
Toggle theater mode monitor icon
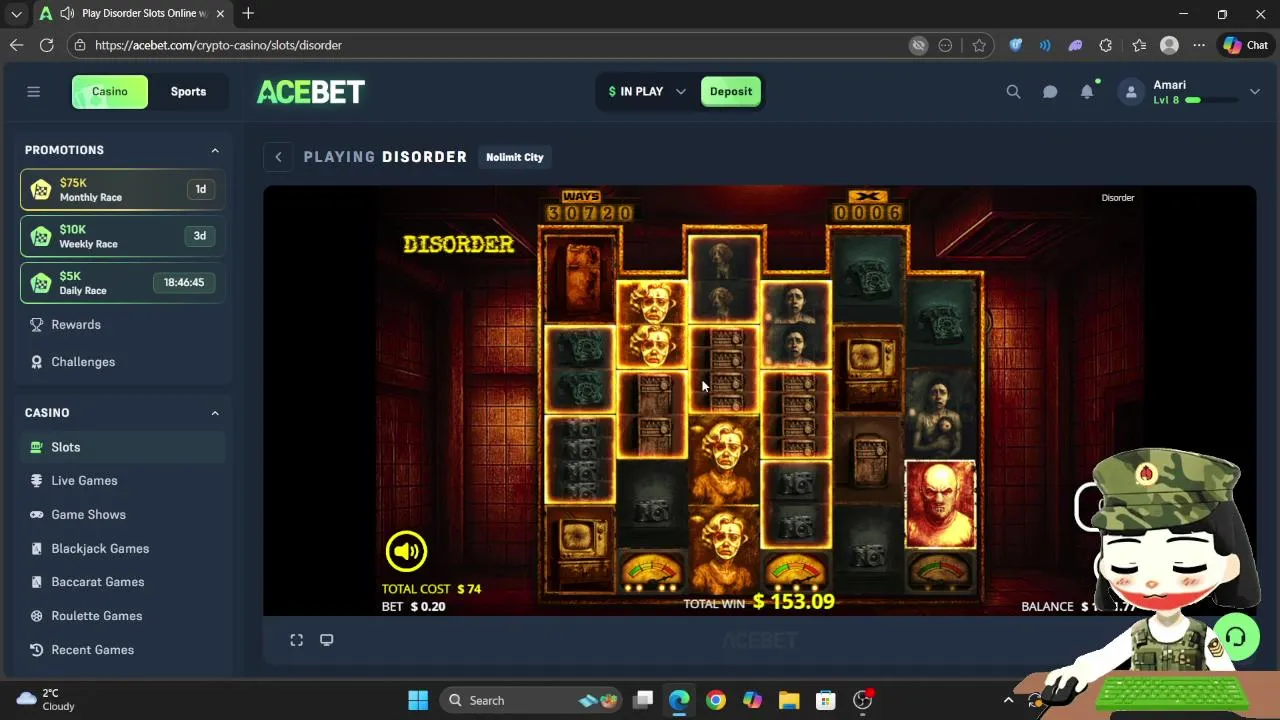coord(326,640)
